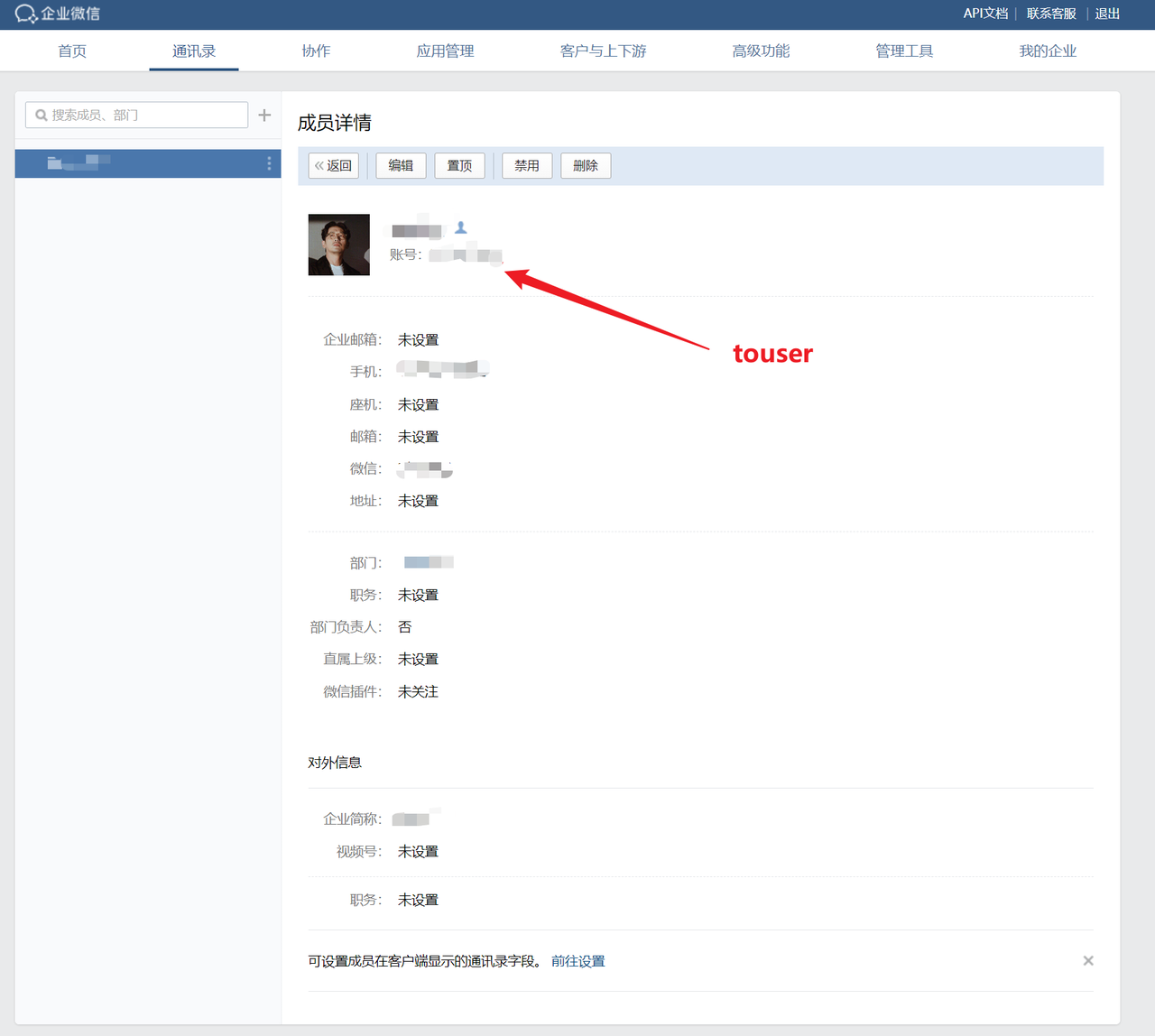Viewport: 1155px width, 1036px height.
Task: Click the 直属上级 未设置 value
Action: tap(418, 660)
